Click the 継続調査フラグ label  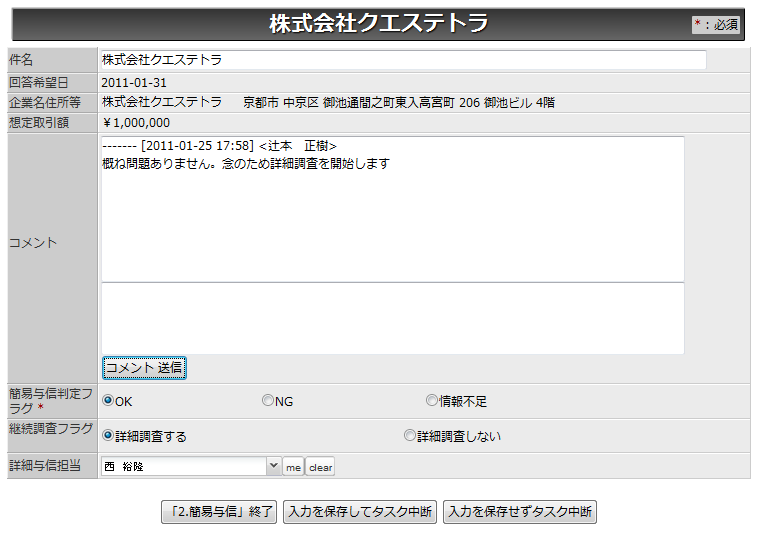coord(51,429)
